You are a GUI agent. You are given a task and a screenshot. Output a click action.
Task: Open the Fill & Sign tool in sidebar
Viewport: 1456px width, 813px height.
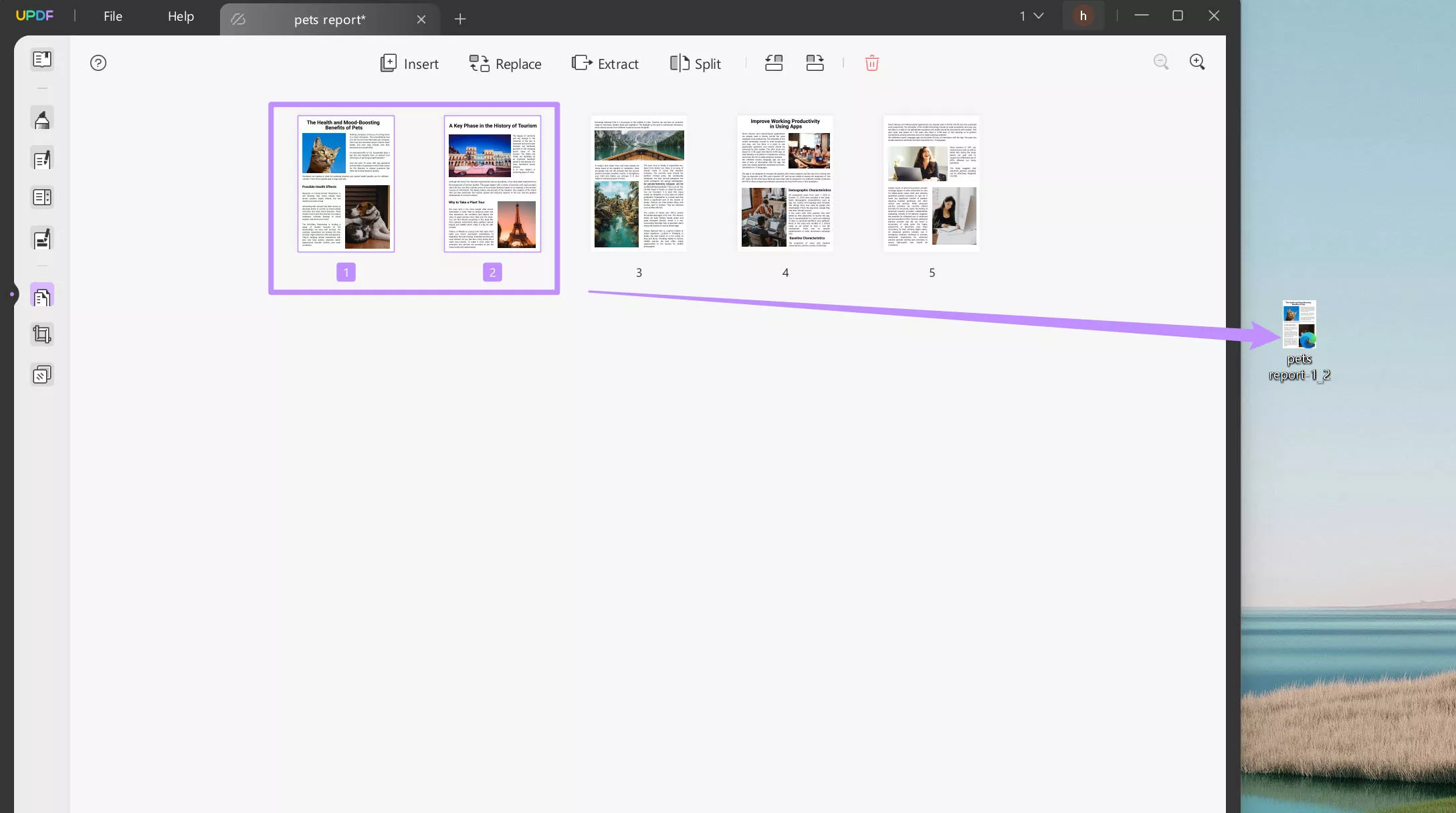pyautogui.click(x=42, y=239)
